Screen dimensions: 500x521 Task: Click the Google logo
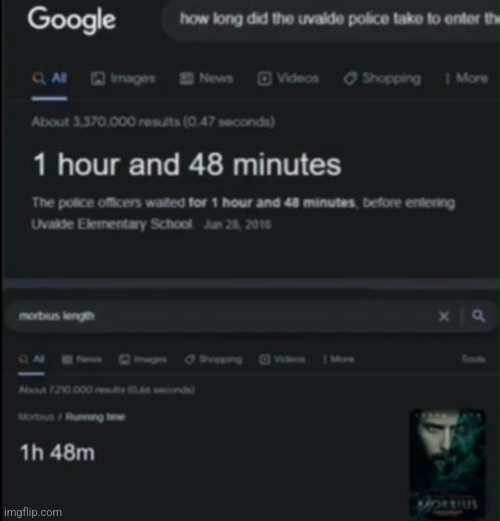[x=72, y=21]
